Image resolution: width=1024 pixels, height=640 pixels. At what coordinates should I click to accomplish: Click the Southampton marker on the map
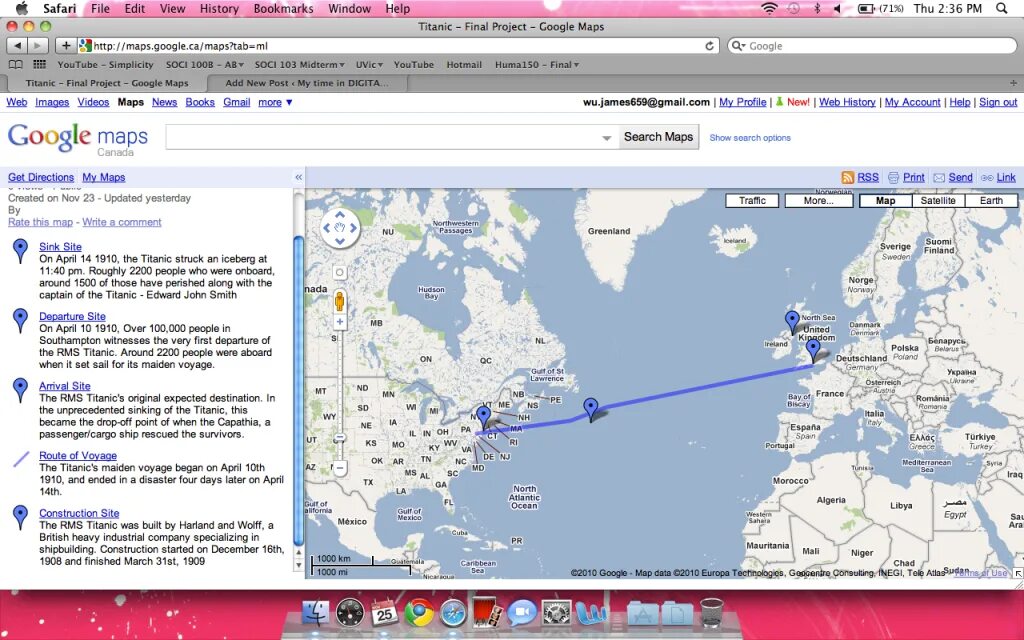pos(812,351)
